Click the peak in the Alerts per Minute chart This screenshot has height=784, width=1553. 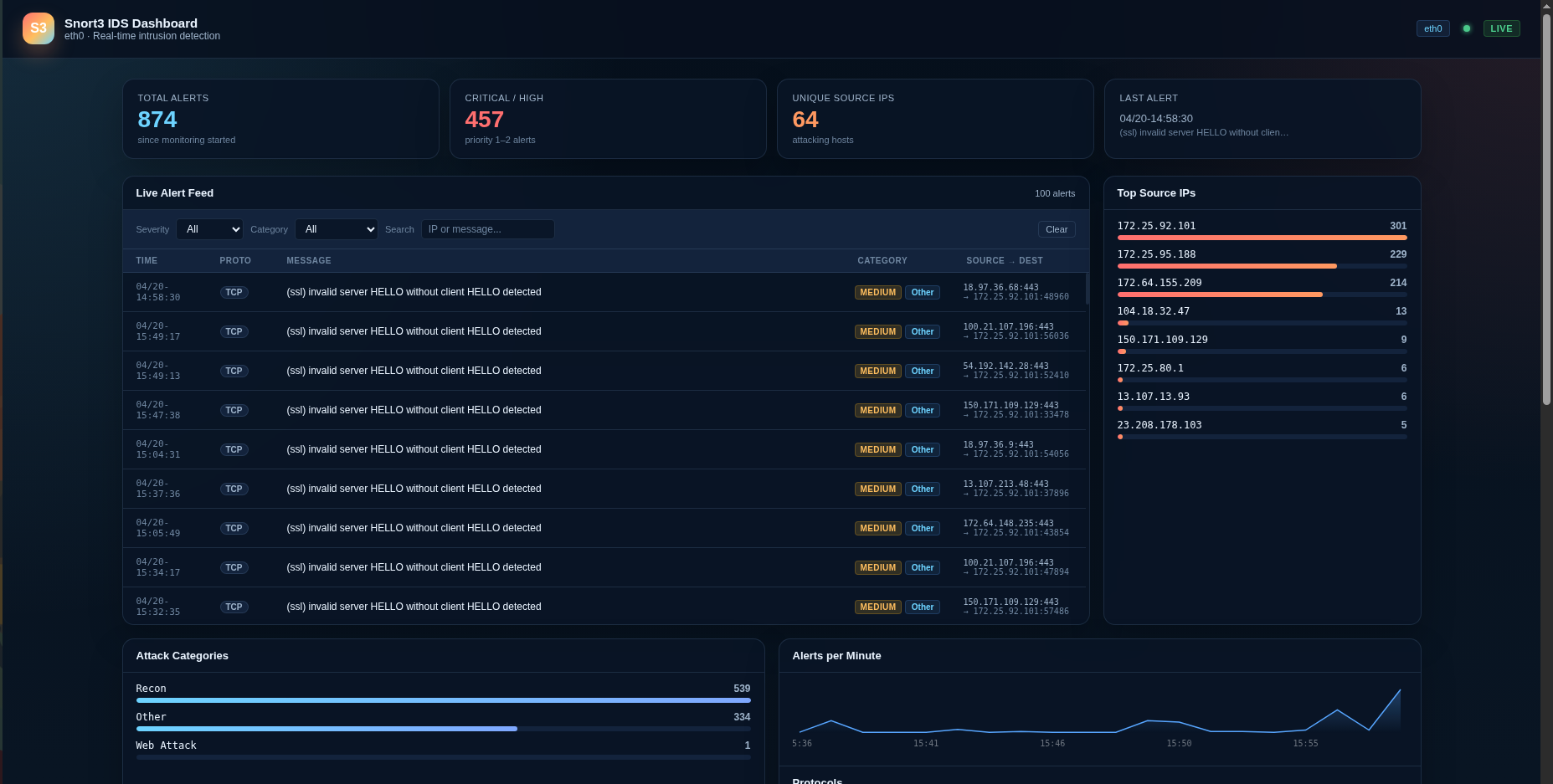(x=1399, y=691)
